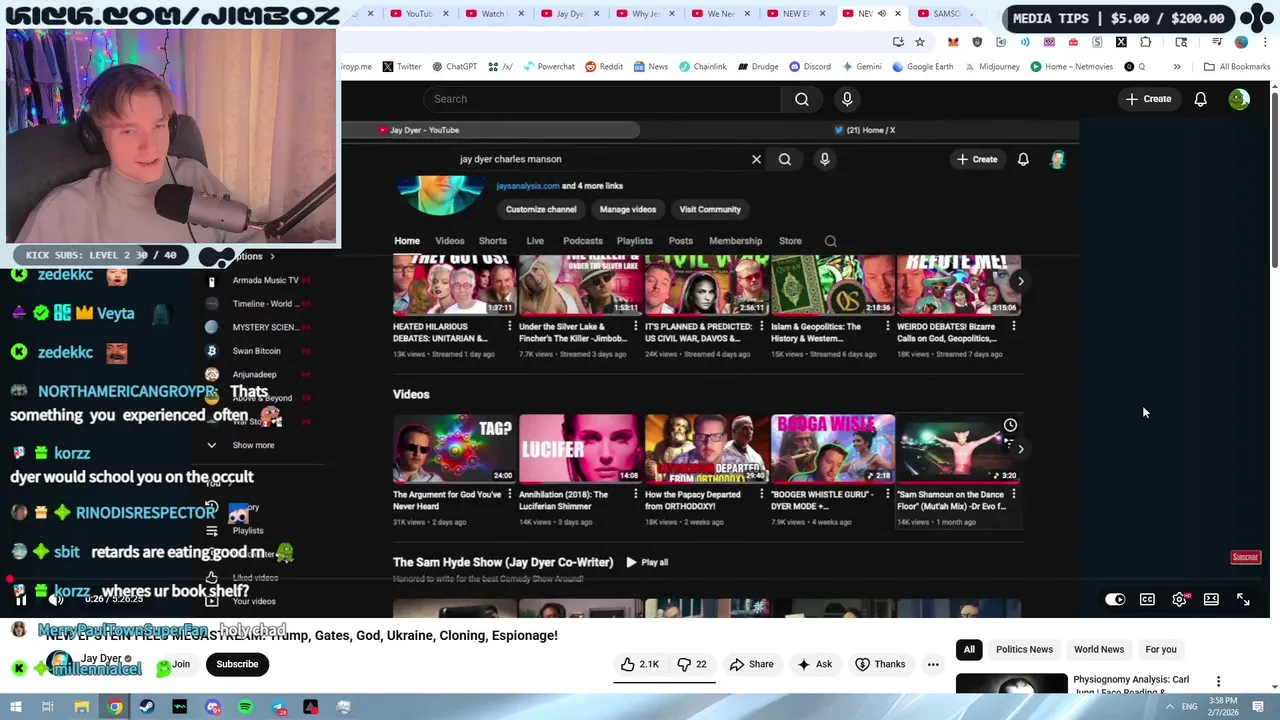Switch to the Shorts tab
This screenshot has height=720, width=1280.
click(x=492, y=241)
